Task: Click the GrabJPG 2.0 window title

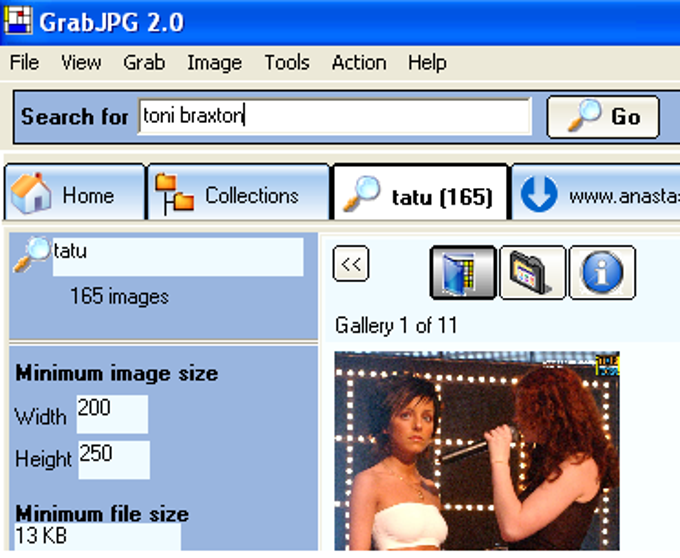Action: point(111,23)
